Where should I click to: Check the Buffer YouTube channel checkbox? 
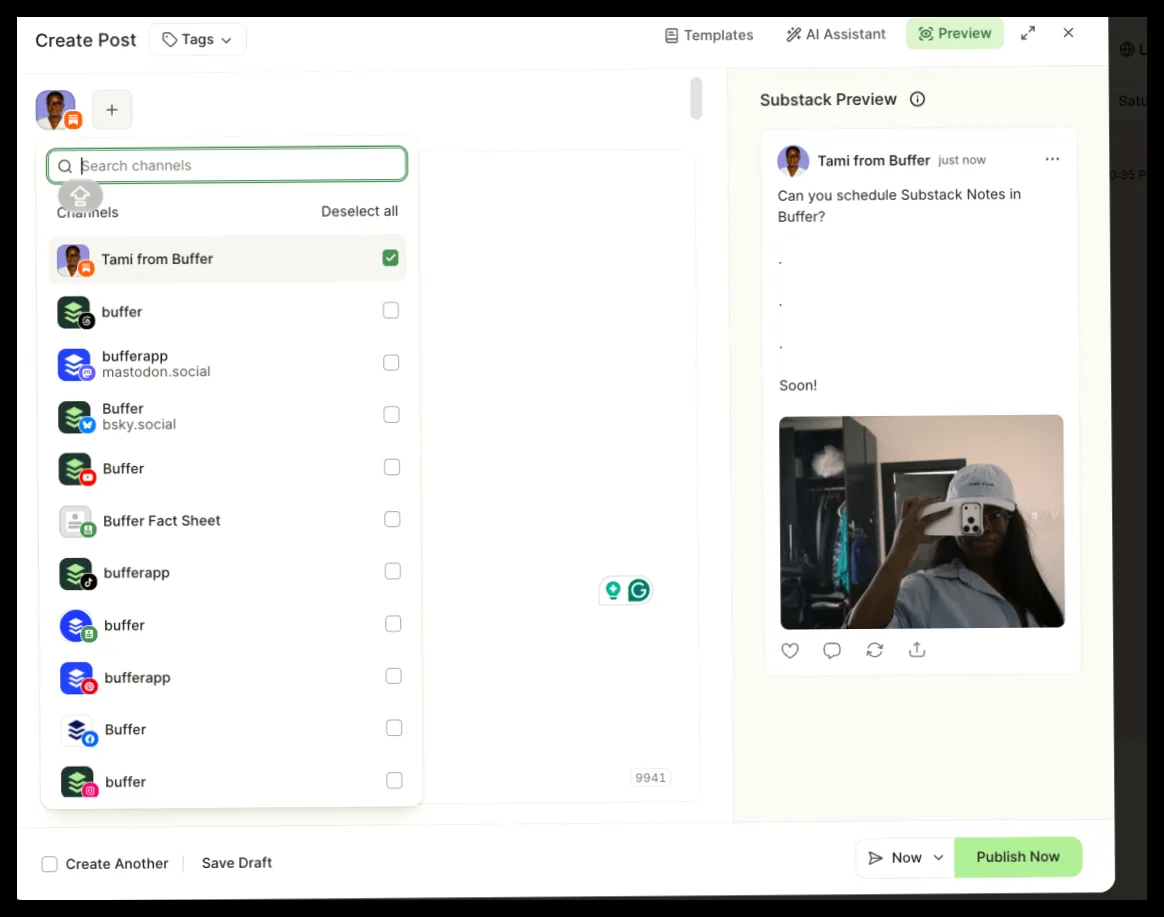click(392, 467)
